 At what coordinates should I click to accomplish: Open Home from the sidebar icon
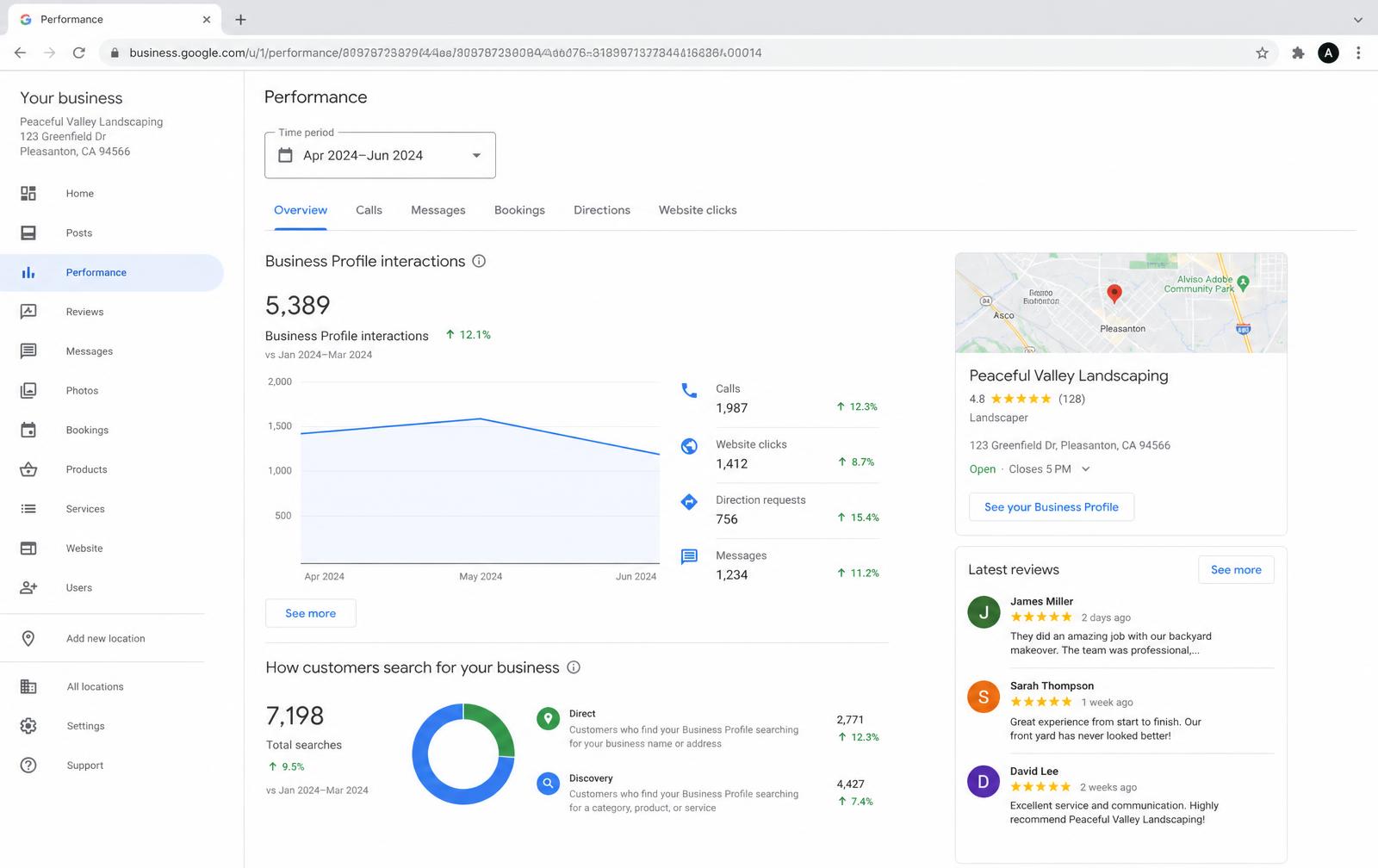pos(28,194)
